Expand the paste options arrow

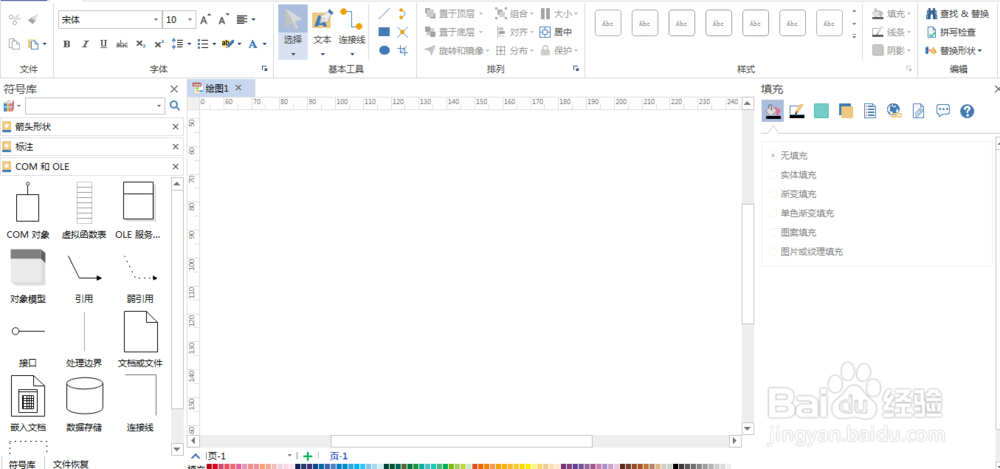pos(44,45)
